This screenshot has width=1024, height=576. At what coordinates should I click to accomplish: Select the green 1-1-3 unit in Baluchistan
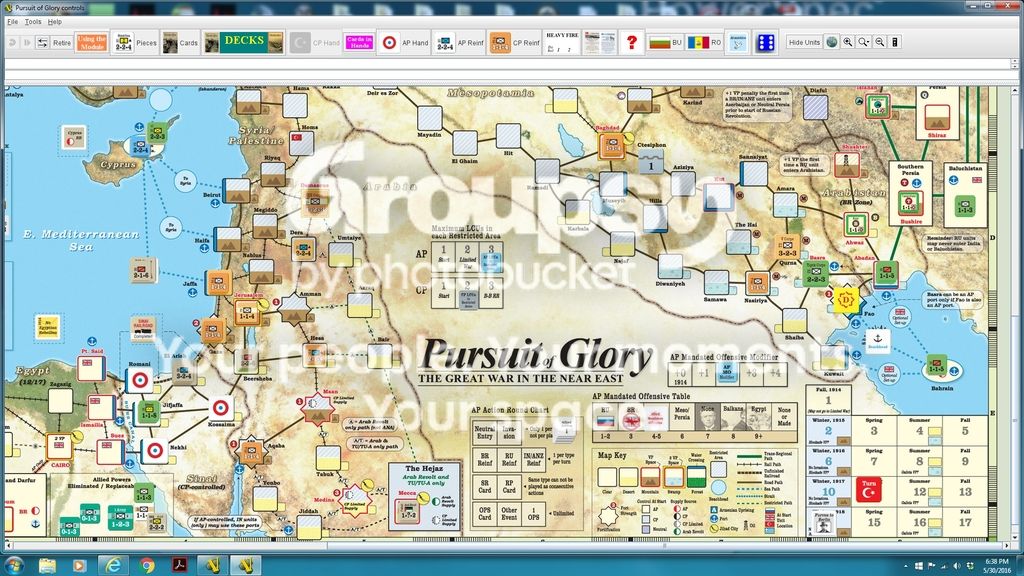(965, 206)
